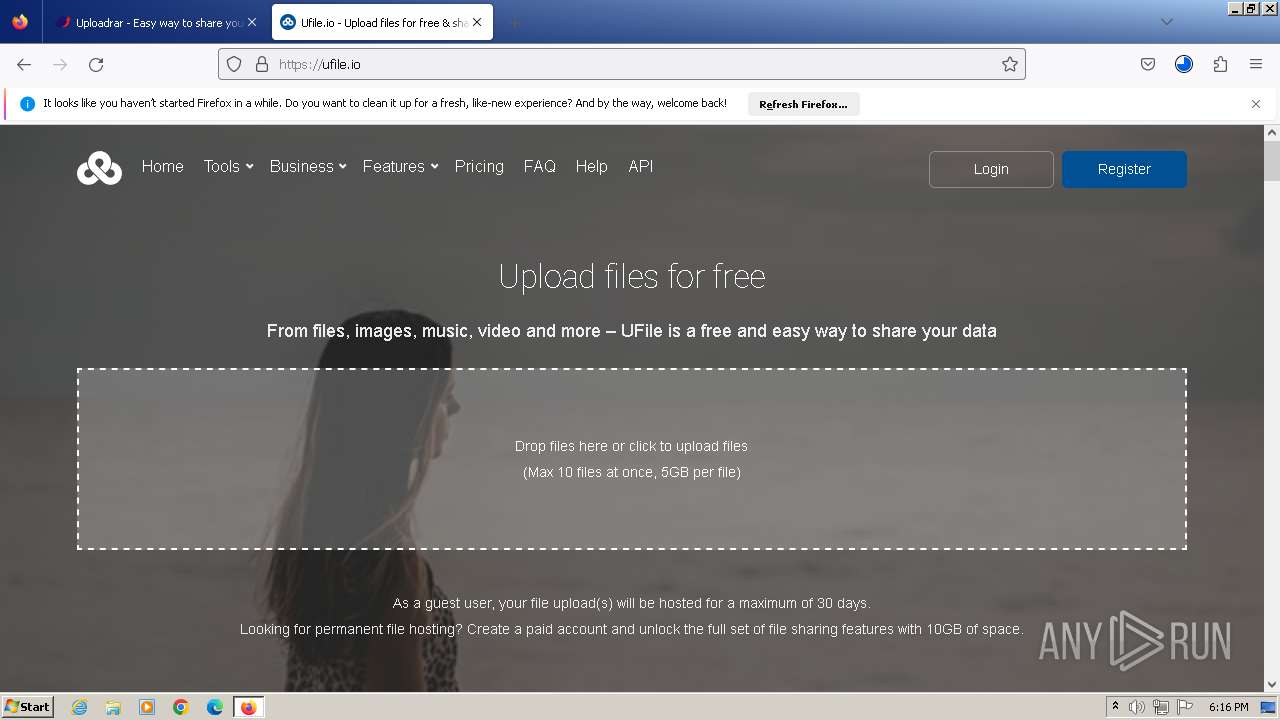List all tabs via the dropdown arrow
The height and width of the screenshot is (720, 1280).
[1166, 22]
